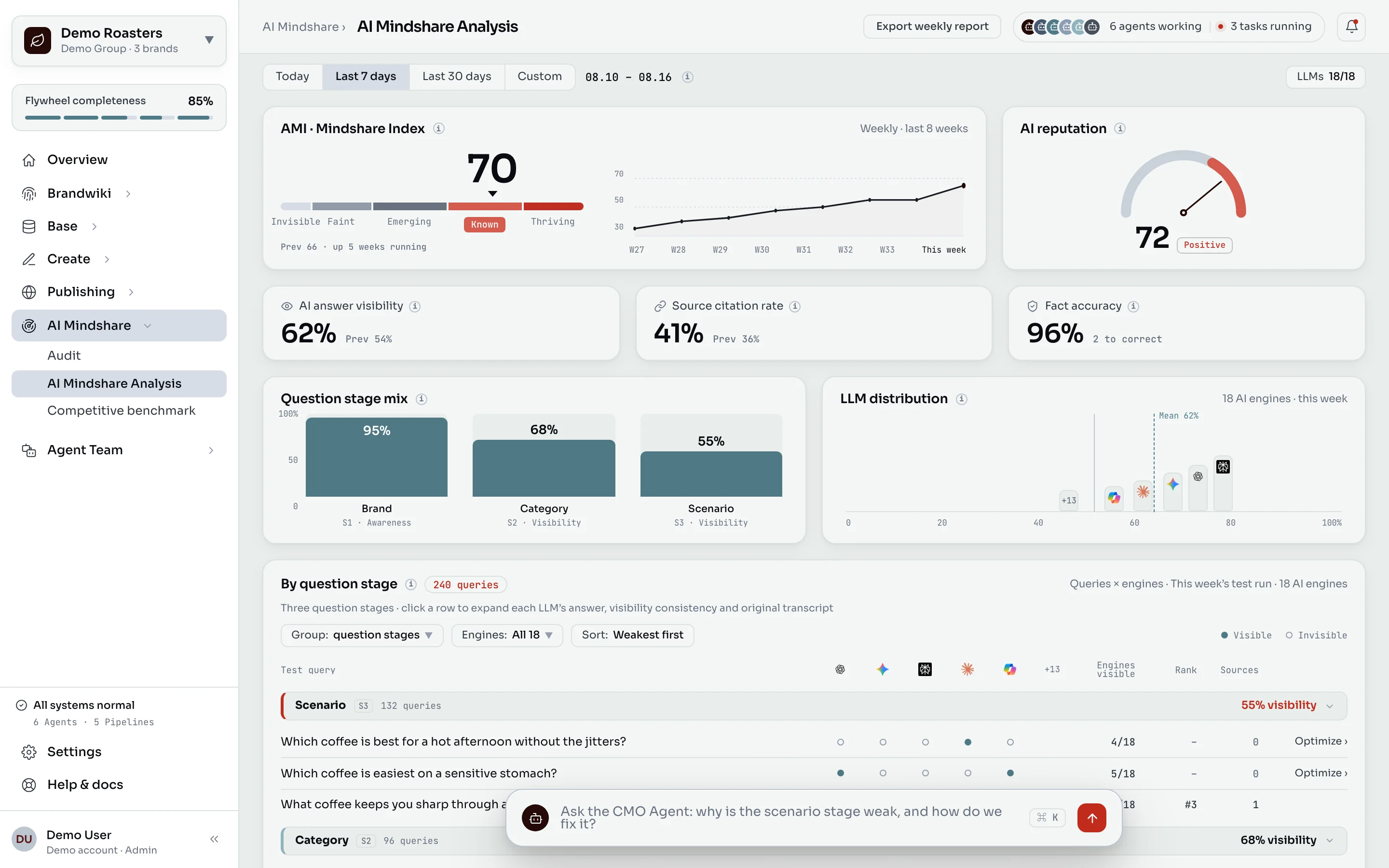Screen dimensions: 1389x868
Task: Click the AI answer visibility info icon
Action: coord(414,307)
